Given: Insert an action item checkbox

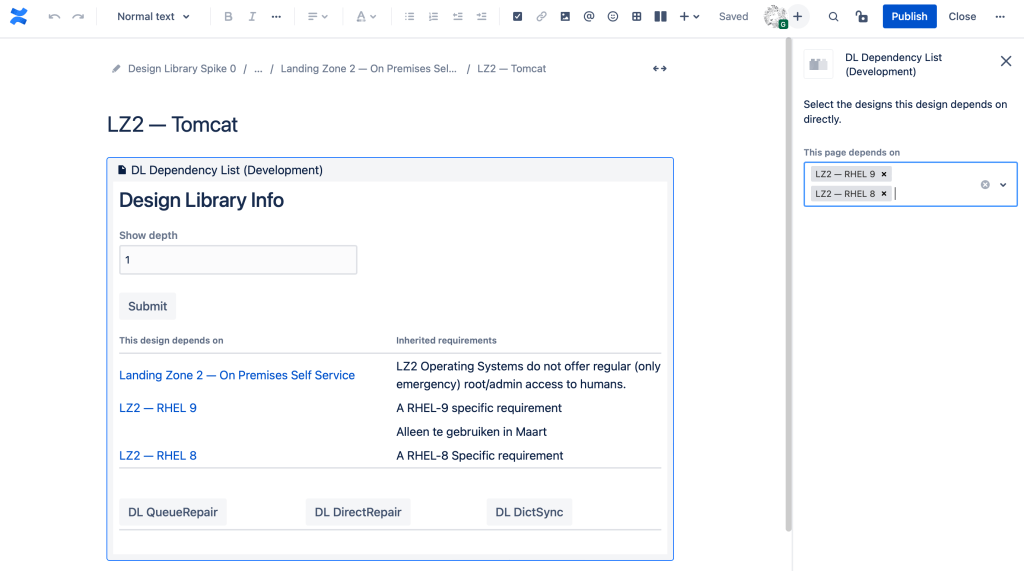Looking at the screenshot, I should [x=517, y=17].
